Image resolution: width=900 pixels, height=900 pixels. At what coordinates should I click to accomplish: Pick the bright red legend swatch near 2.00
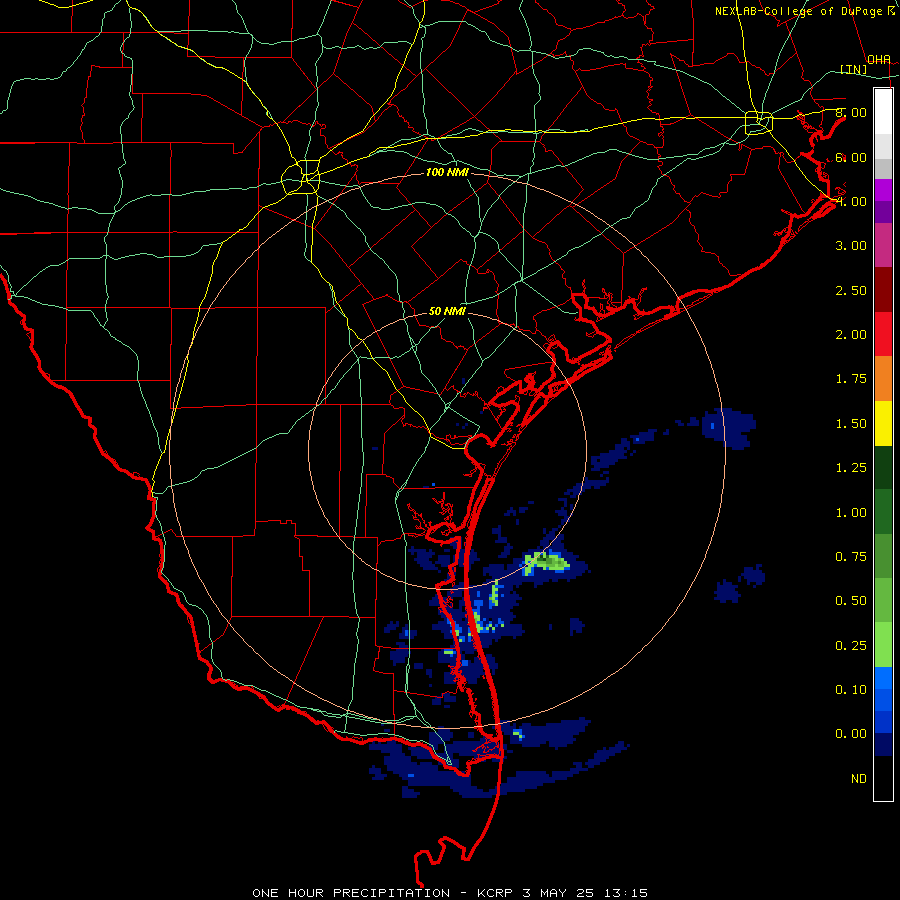883,334
